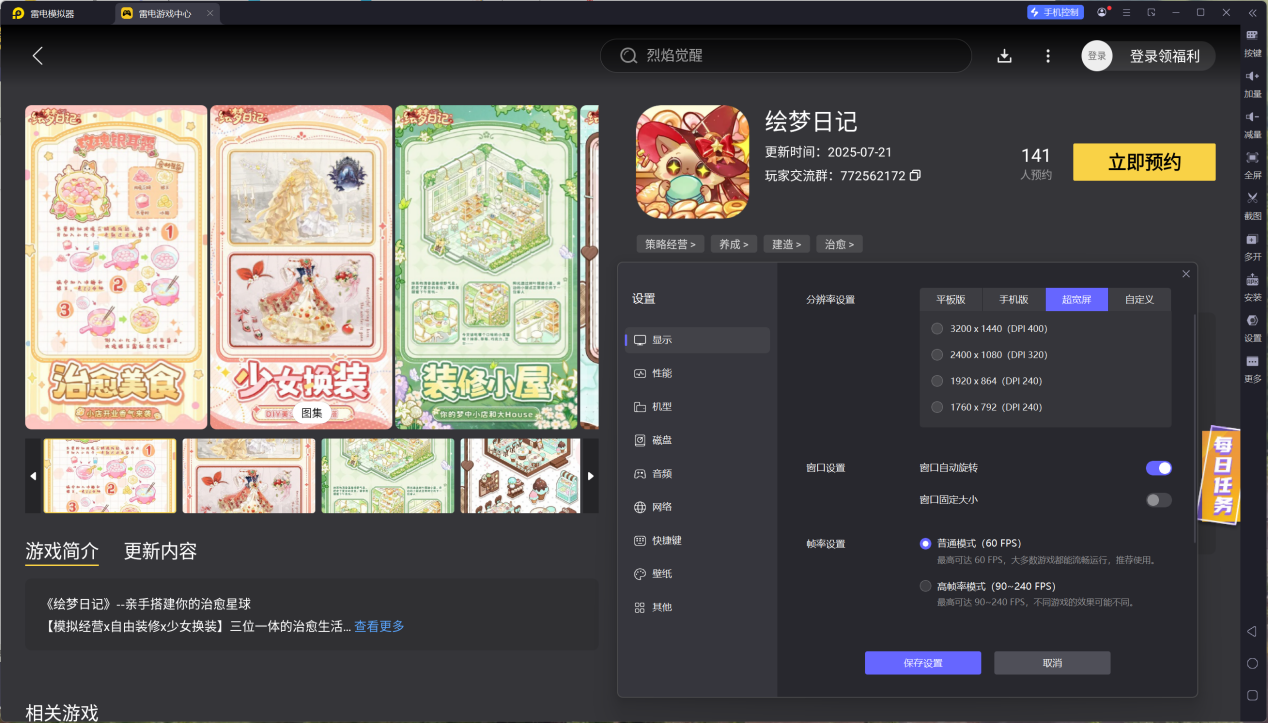Toggle 窗口固定大小 switch
This screenshot has height=723, width=1268.
pyautogui.click(x=1159, y=500)
